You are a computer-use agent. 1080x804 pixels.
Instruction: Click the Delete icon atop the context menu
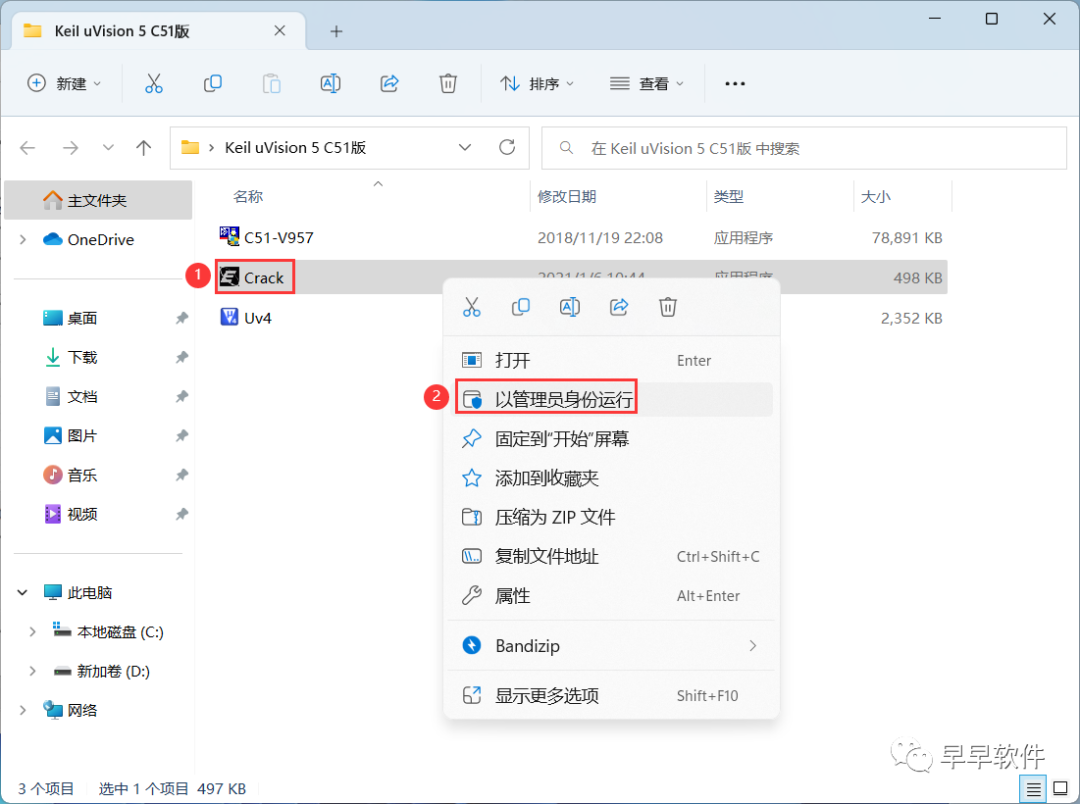point(667,307)
